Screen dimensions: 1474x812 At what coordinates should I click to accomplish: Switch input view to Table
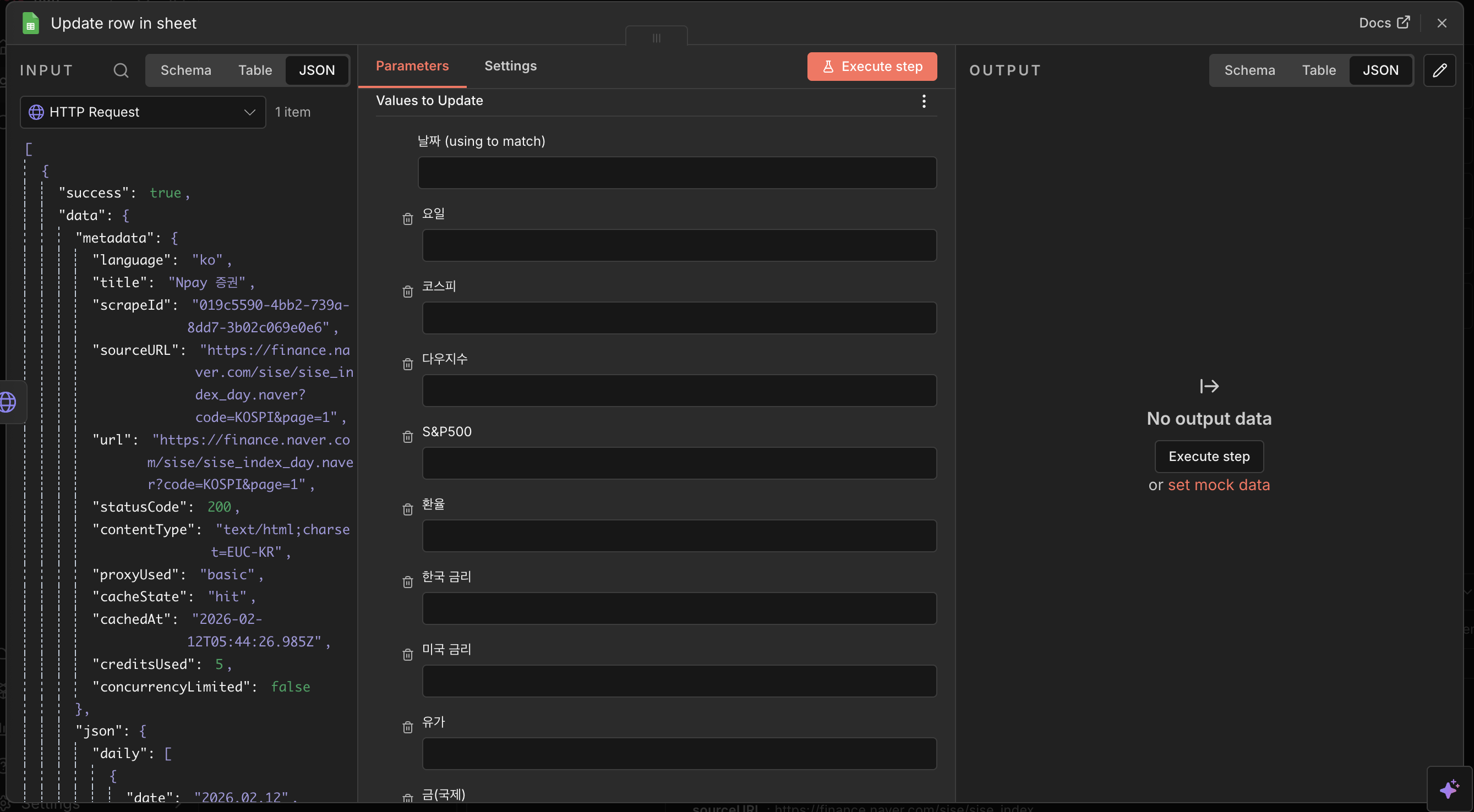[x=255, y=70]
